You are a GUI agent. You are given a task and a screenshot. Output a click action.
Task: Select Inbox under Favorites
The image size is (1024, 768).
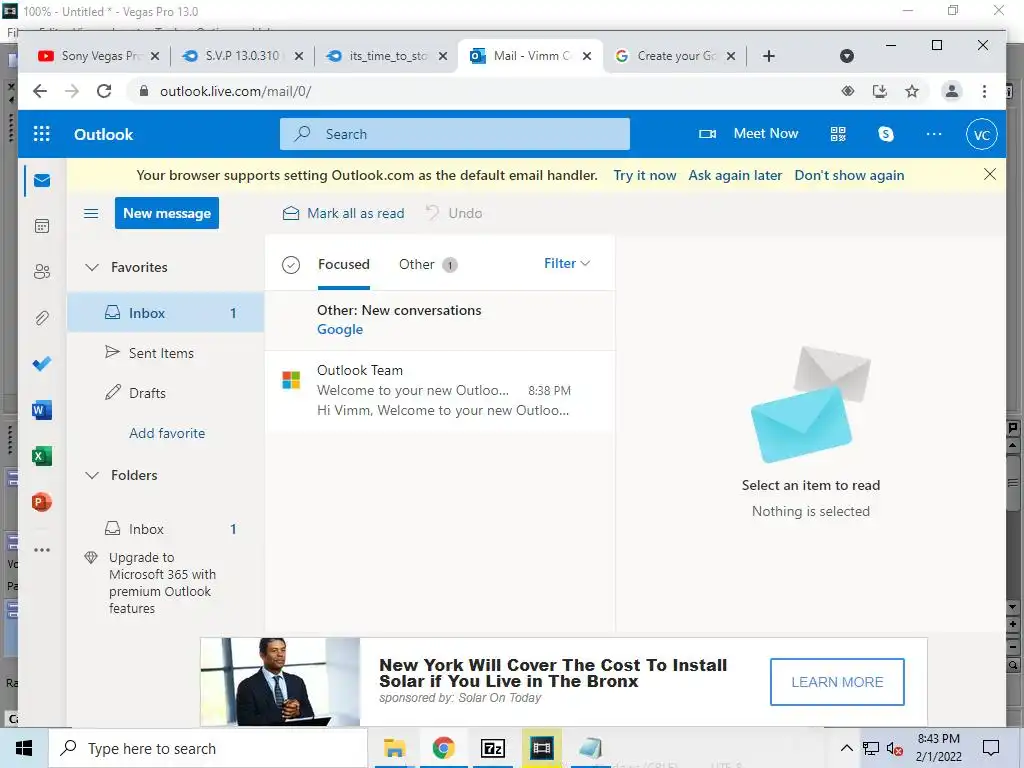pos(165,313)
